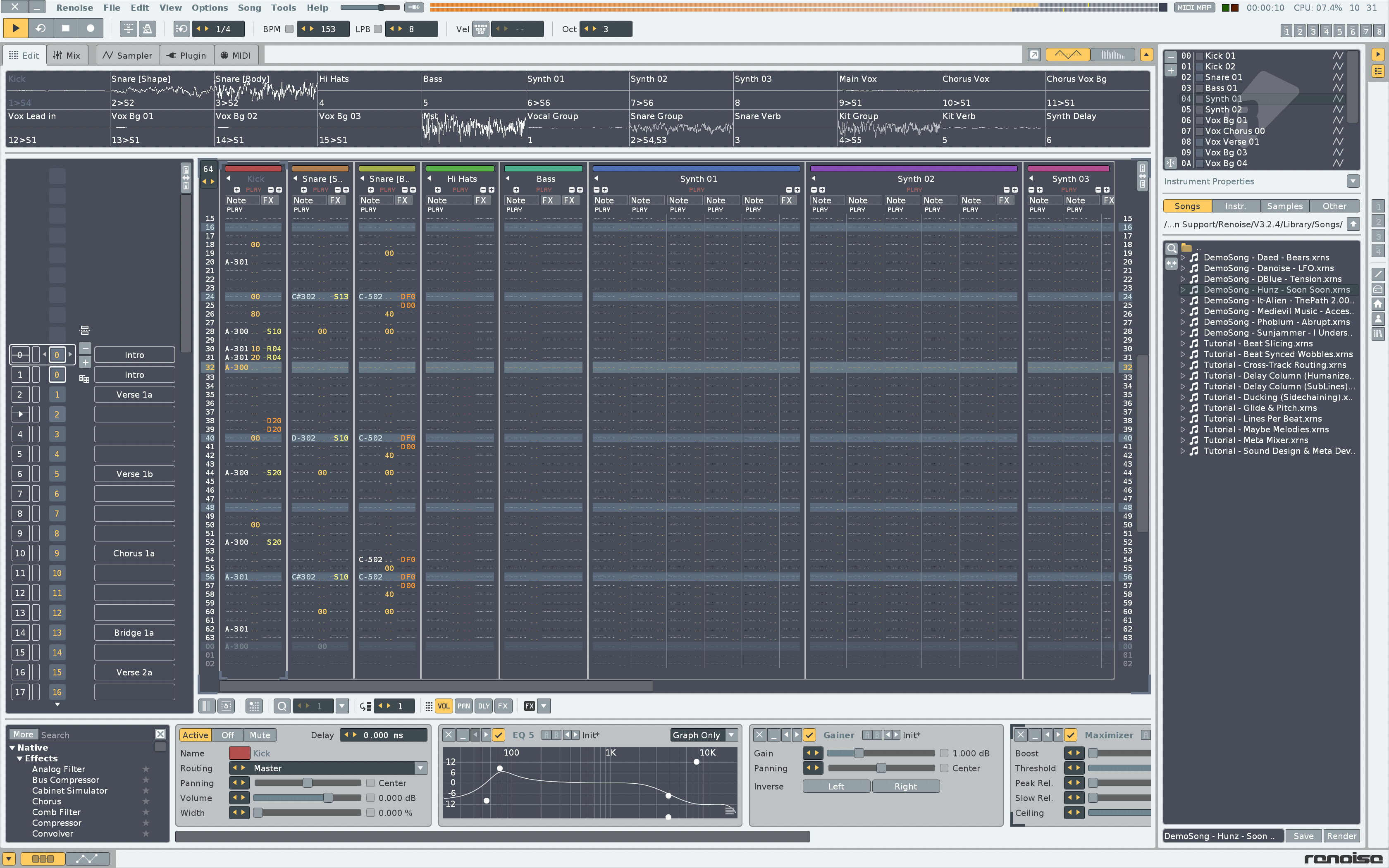Switch to the Plugin tab

tap(186, 55)
